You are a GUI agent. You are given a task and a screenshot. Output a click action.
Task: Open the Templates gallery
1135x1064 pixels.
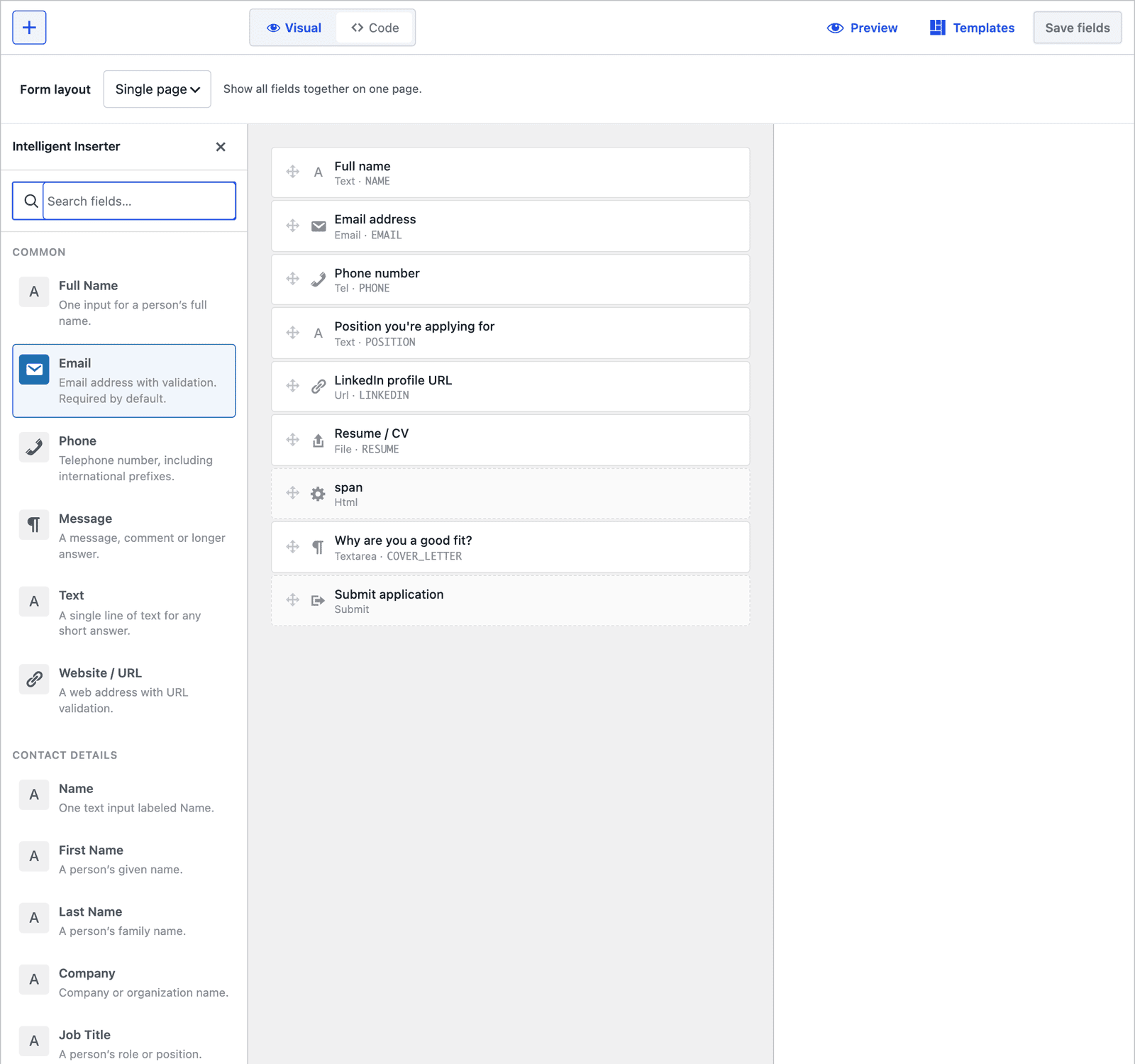[x=972, y=28]
